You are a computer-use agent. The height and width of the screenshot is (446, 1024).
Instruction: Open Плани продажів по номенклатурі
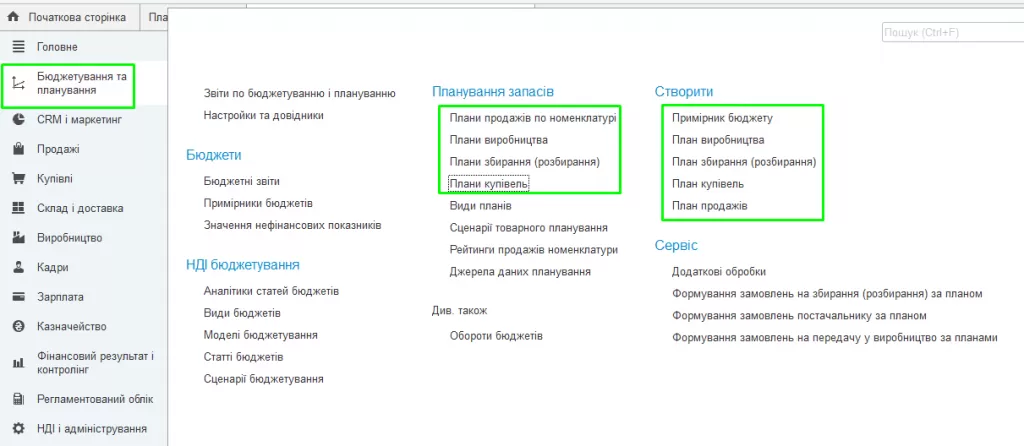coord(533,118)
